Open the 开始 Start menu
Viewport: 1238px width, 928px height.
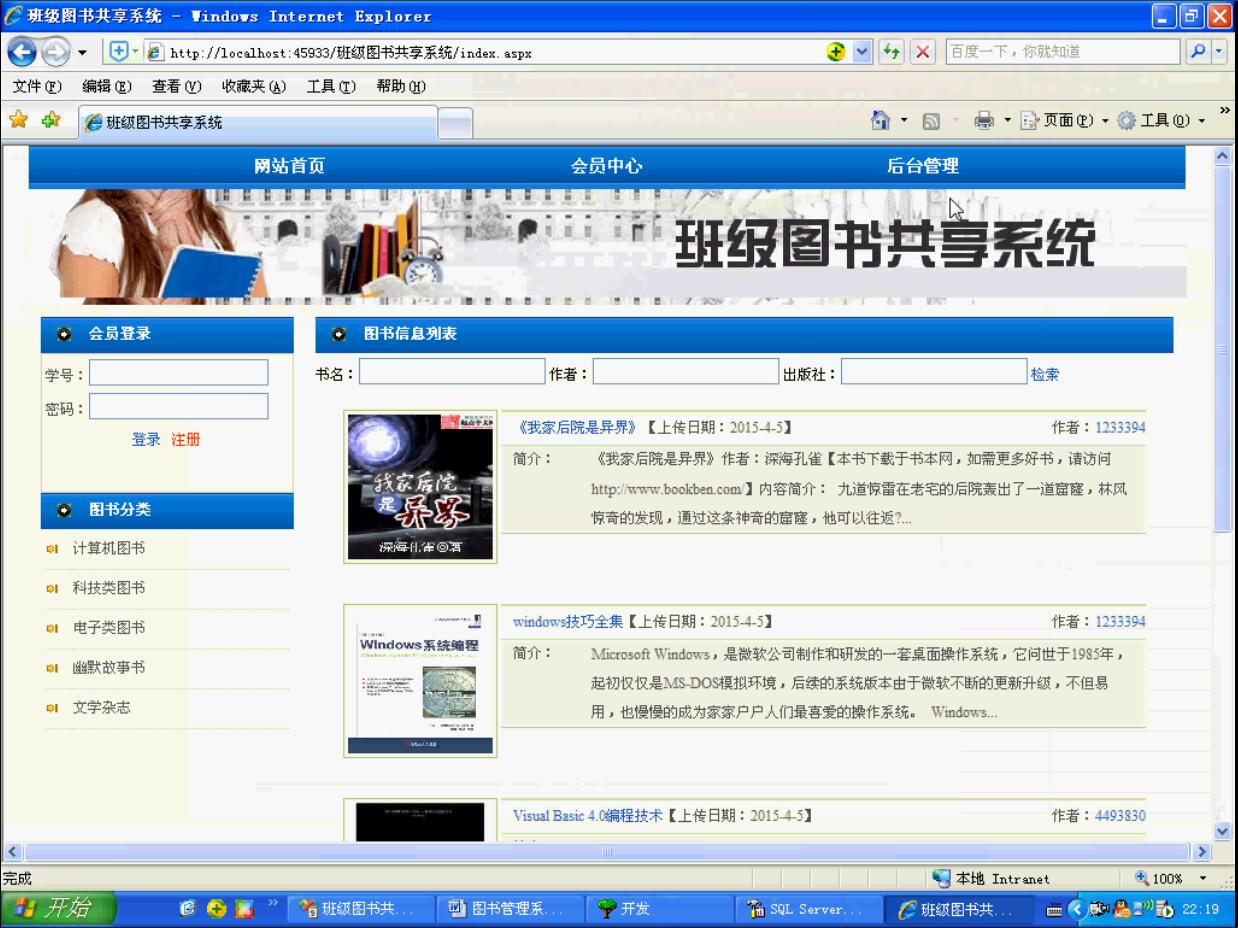tap(59, 909)
